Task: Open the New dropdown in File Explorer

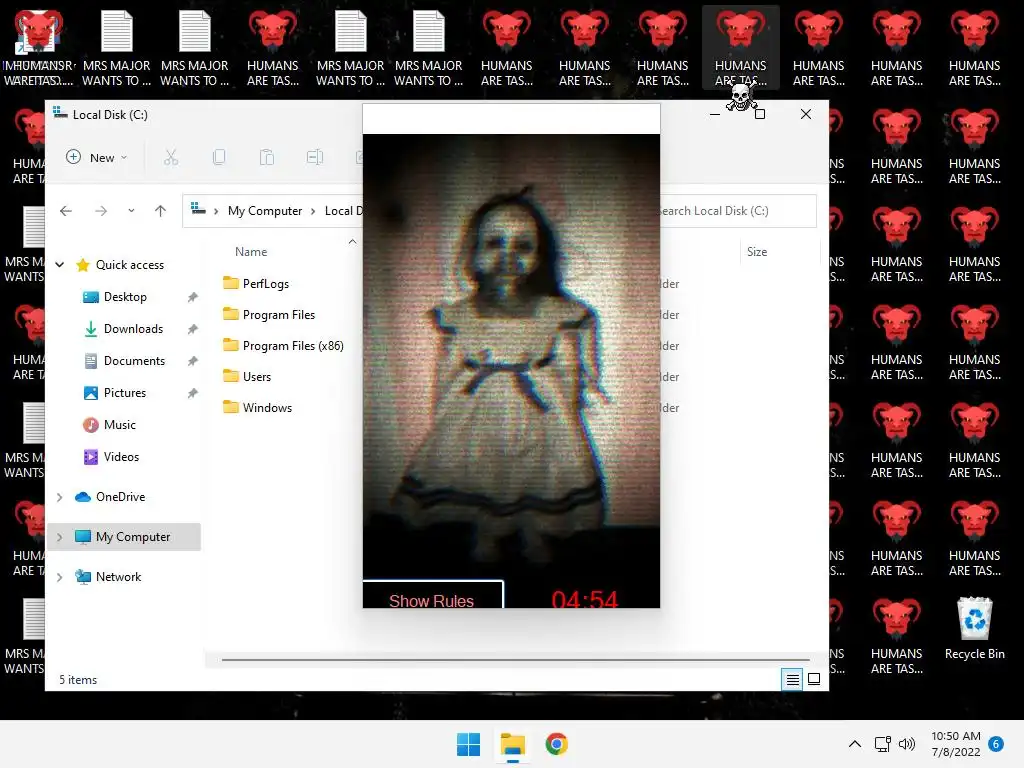Action: (96, 157)
